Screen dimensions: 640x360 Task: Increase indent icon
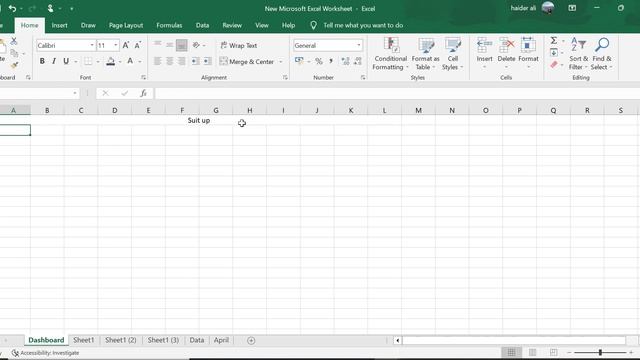(207, 61)
